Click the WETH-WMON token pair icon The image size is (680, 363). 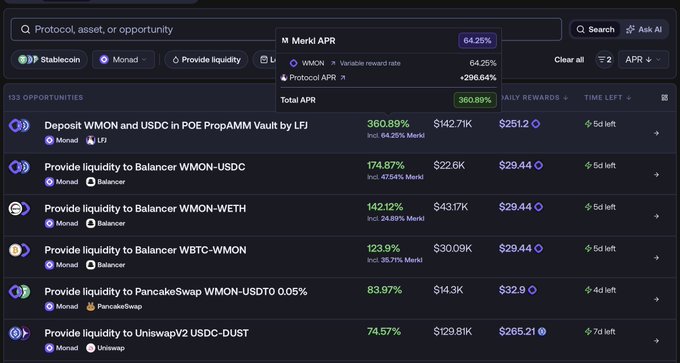(20, 209)
